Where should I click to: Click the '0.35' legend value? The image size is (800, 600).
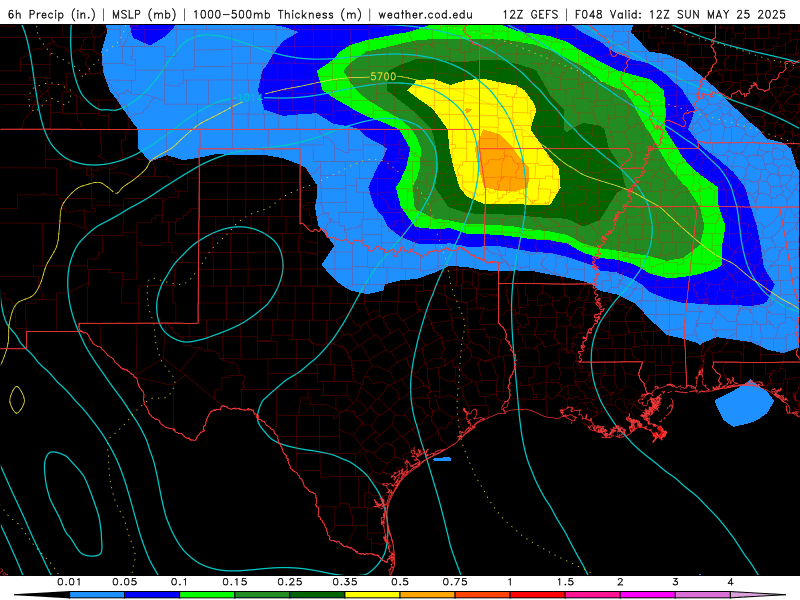345,582
